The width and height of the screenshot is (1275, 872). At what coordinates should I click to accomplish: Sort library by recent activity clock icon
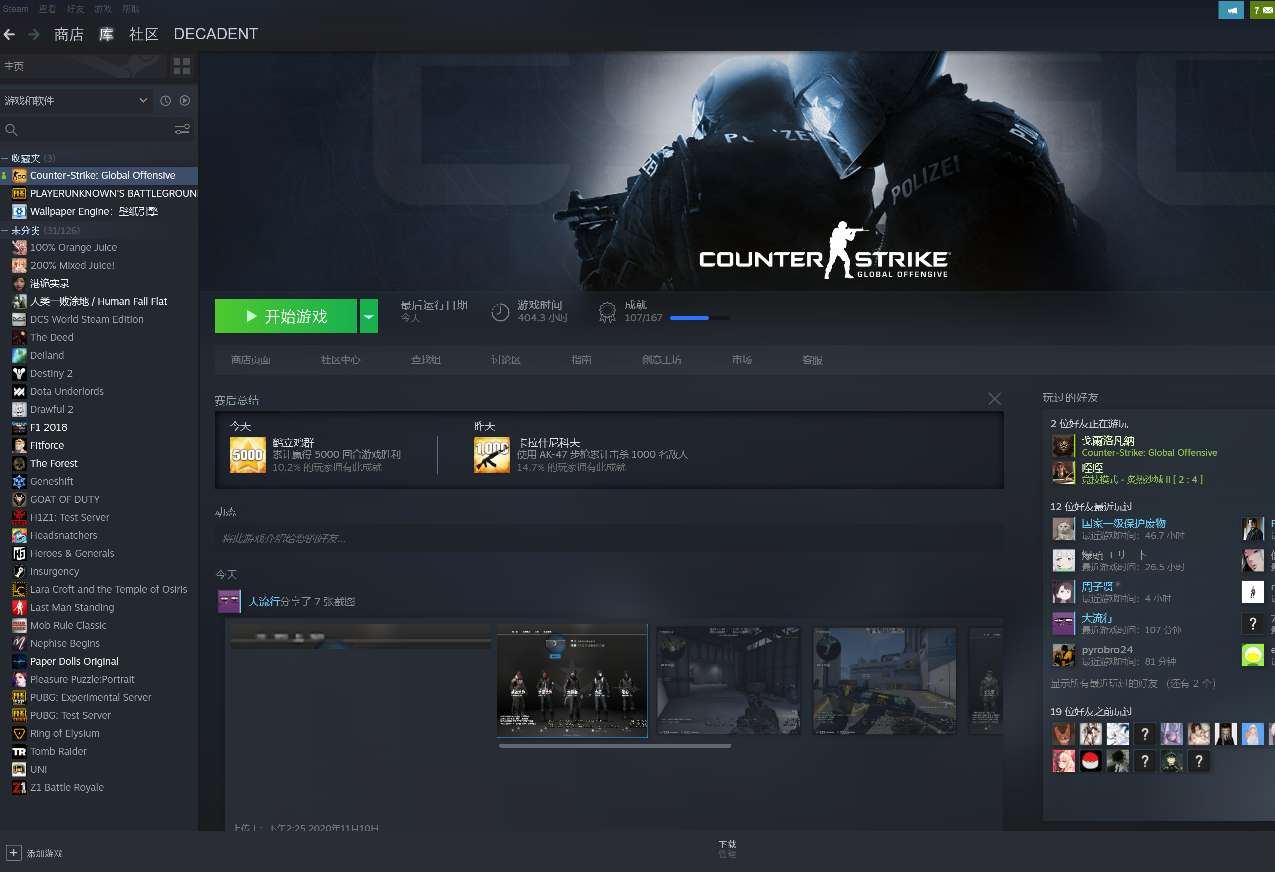point(166,101)
